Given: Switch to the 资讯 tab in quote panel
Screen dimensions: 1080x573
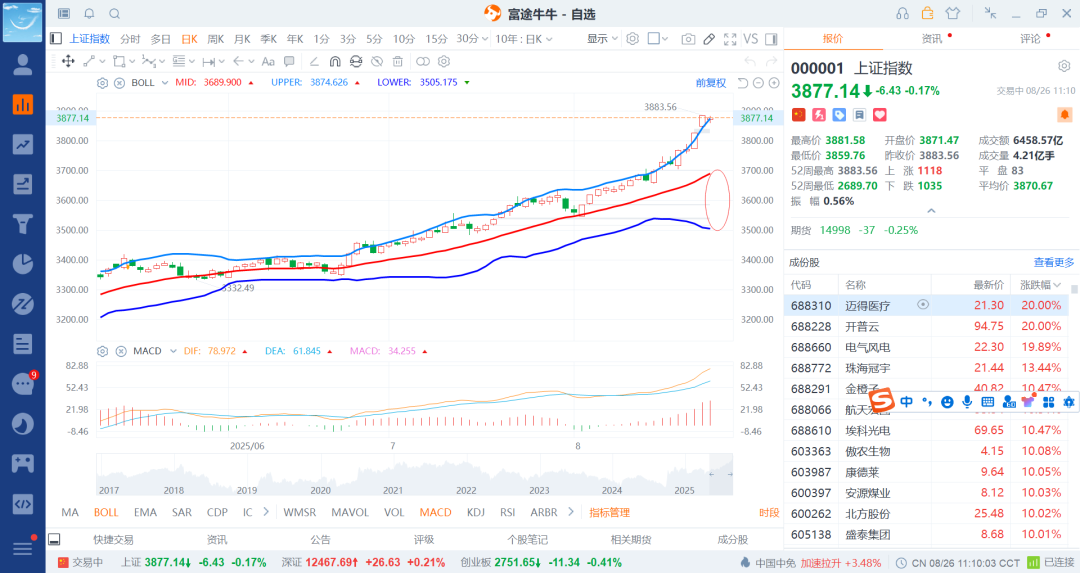Looking at the screenshot, I should [x=931, y=39].
